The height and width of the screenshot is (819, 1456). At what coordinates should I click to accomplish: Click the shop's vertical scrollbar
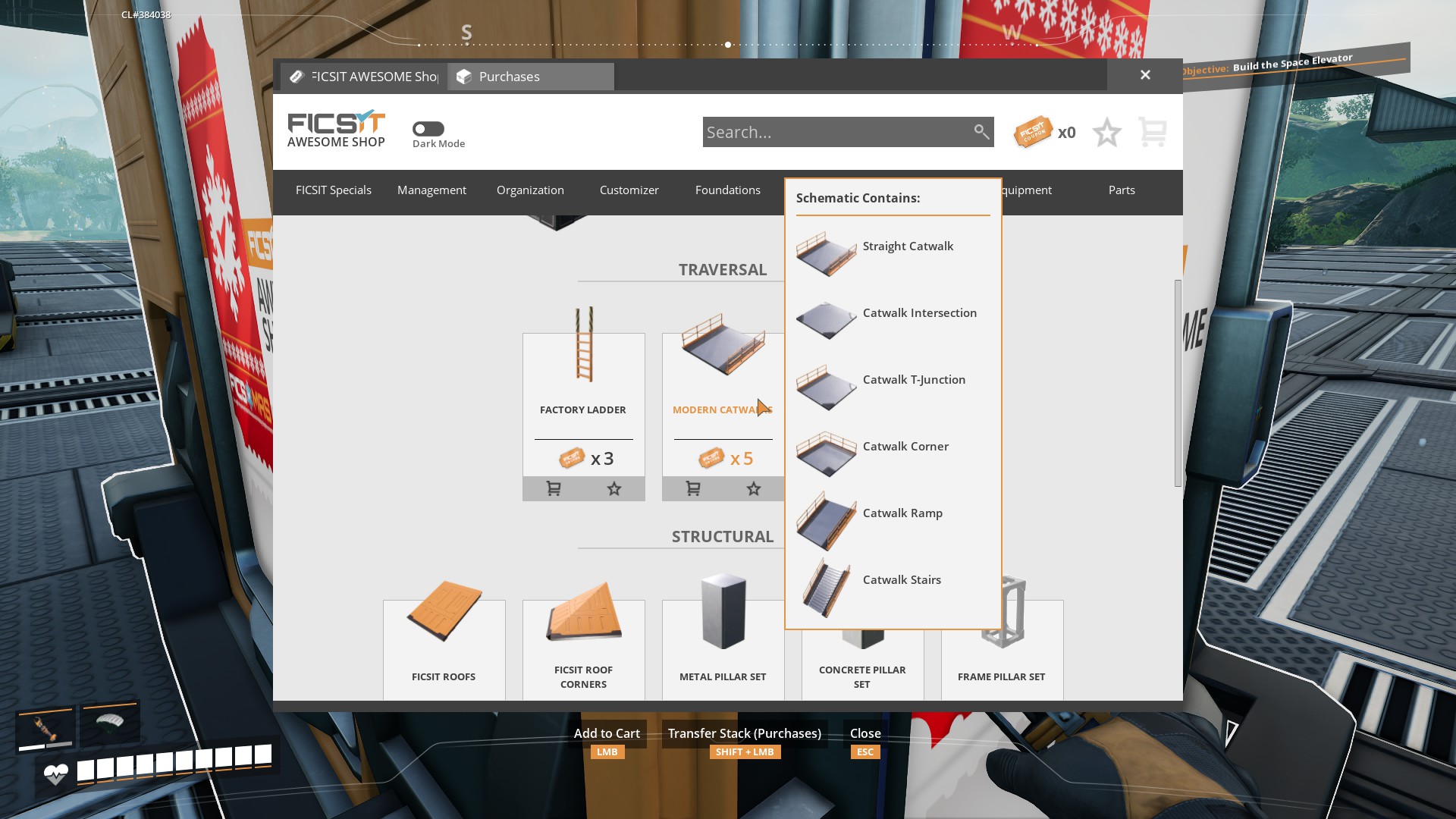coord(1178,383)
